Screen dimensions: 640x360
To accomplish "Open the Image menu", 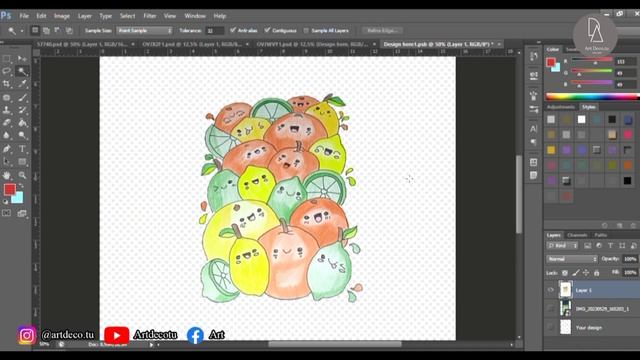I will pyautogui.click(x=62, y=16).
